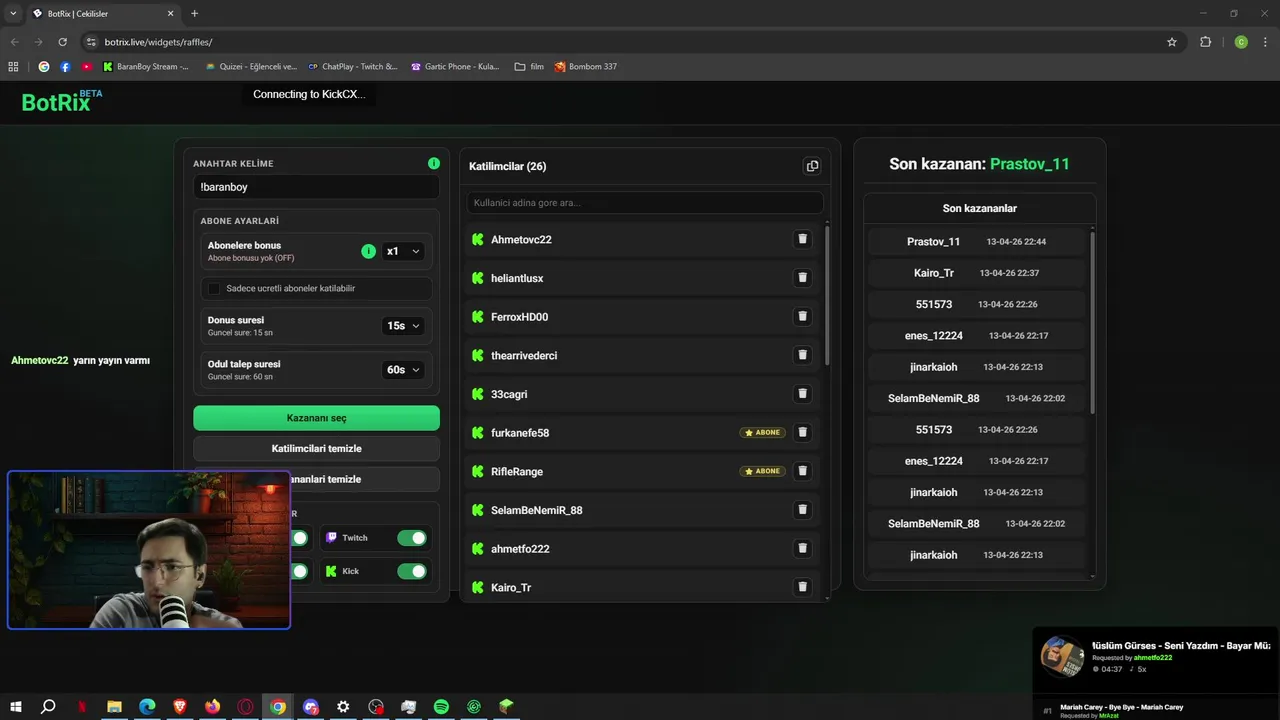Check 'Sadece ucretli aboneler katilabilir' box
This screenshot has width=1280, height=720.
213,288
